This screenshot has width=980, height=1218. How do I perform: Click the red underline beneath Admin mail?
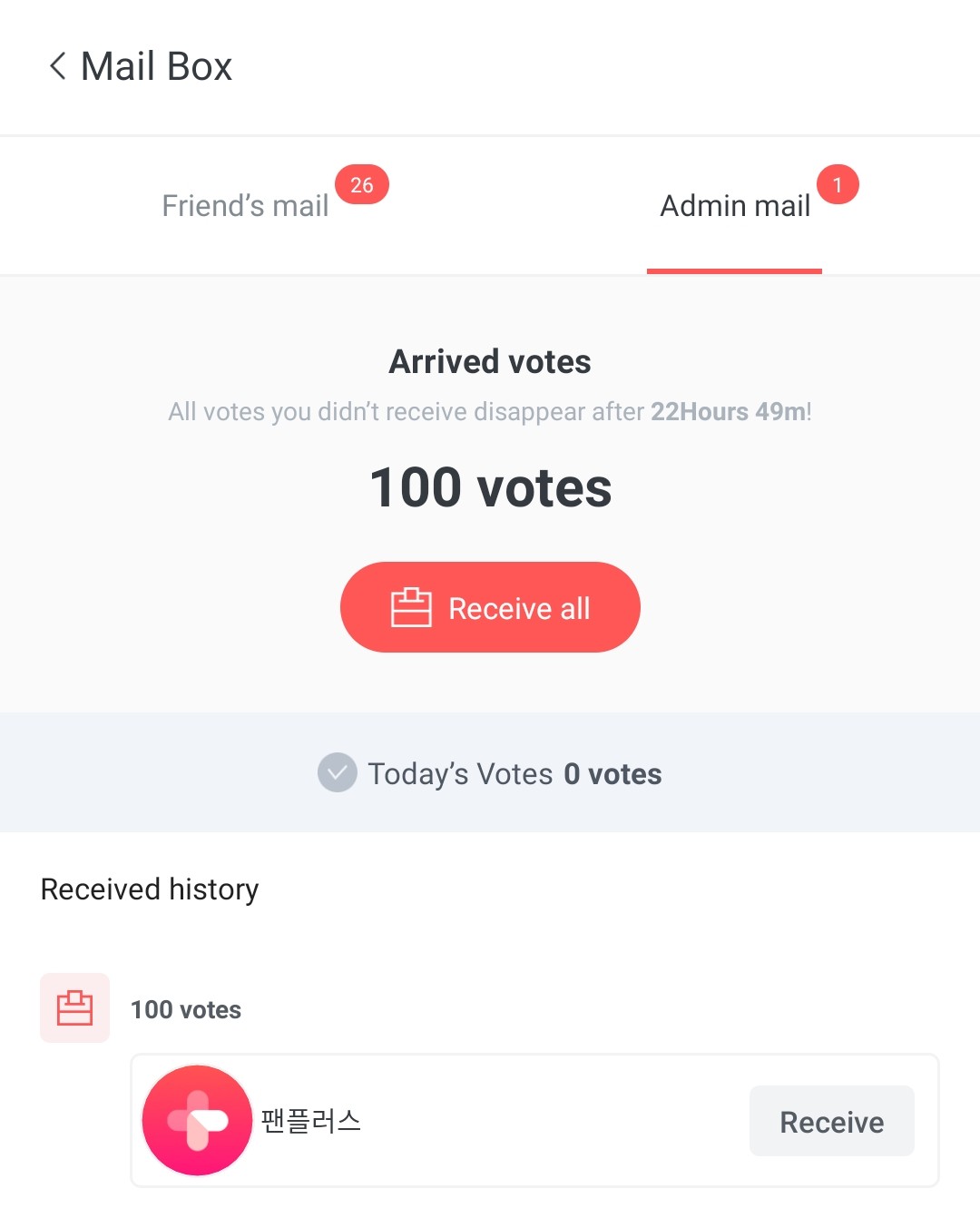point(734,270)
